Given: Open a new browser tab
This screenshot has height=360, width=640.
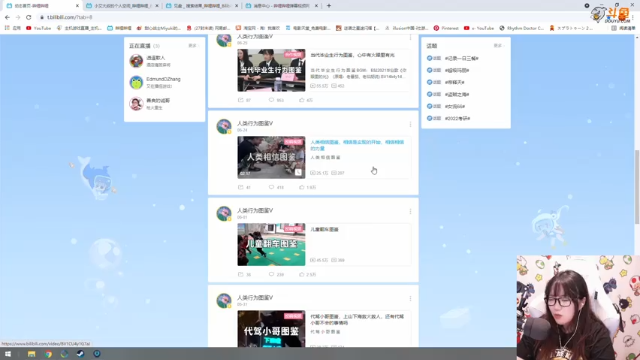Looking at the screenshot, I should pos(329,6).
